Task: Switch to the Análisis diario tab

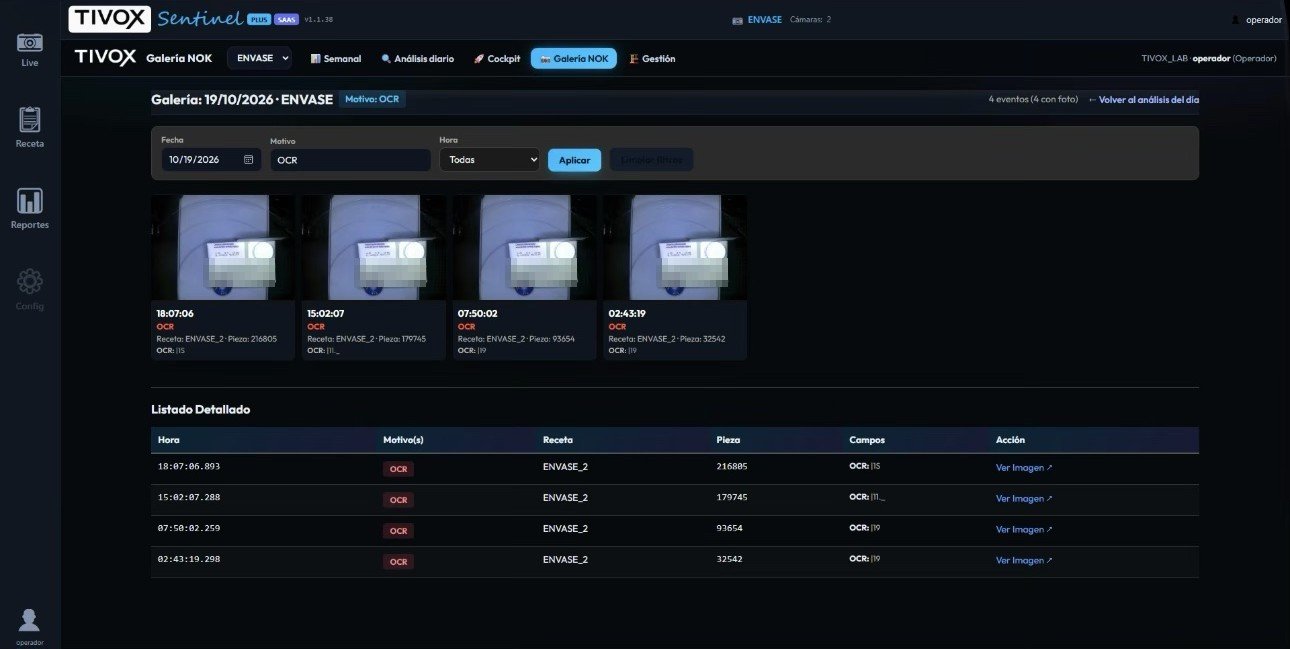Action: [417, 59]
